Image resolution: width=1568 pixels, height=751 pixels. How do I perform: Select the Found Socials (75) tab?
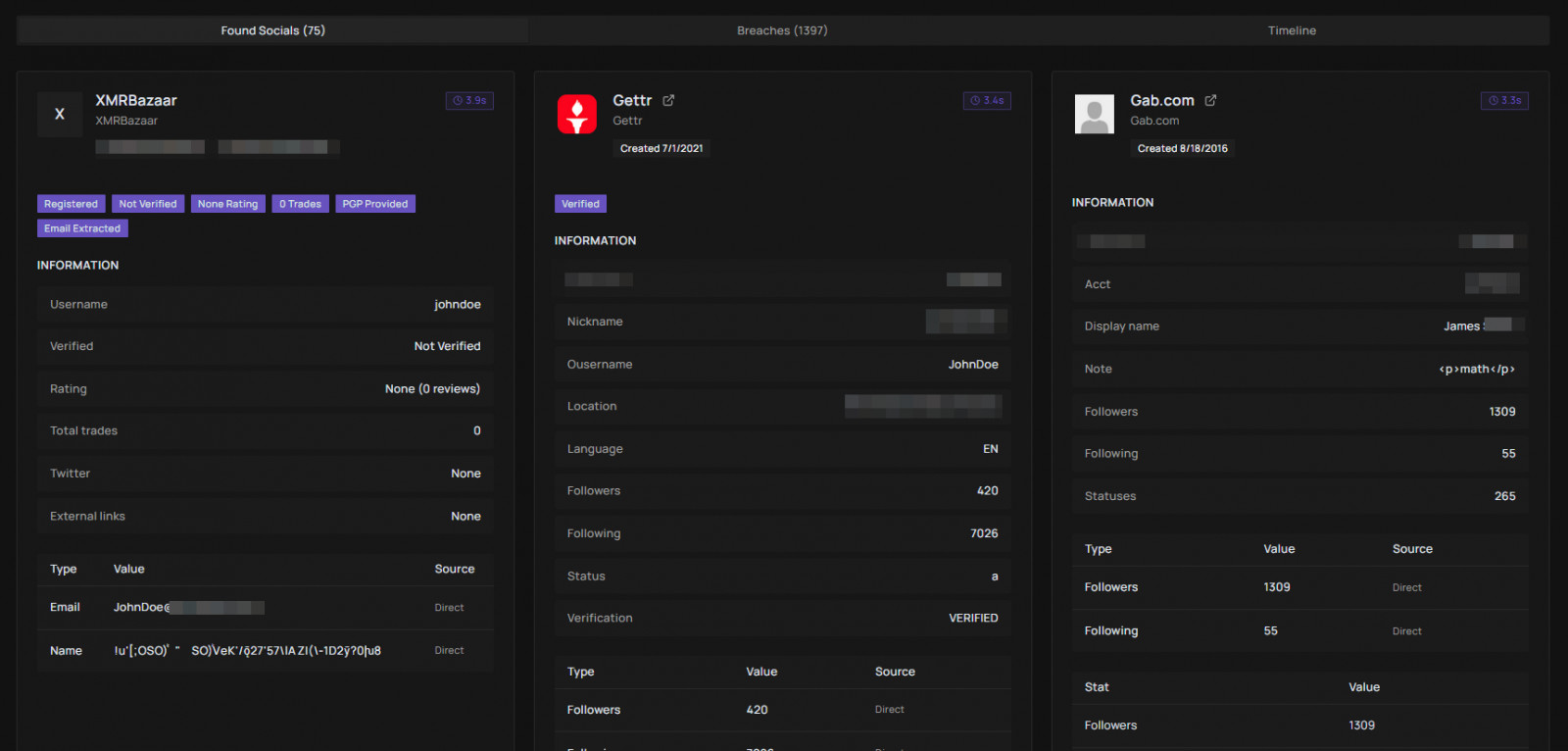(x=272, y=30)
